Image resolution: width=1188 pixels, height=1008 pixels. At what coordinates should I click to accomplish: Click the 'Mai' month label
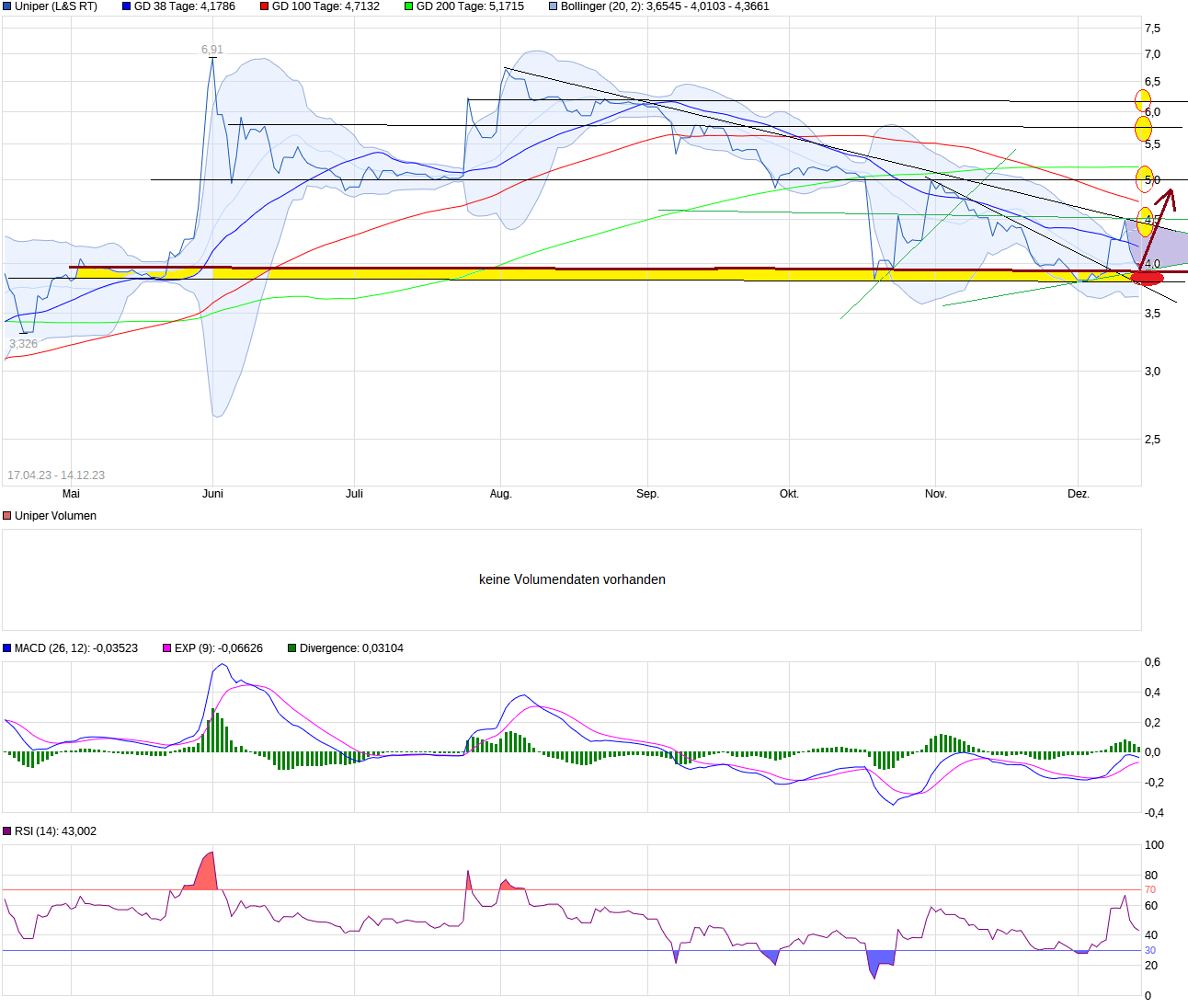(x=71, y=494)
